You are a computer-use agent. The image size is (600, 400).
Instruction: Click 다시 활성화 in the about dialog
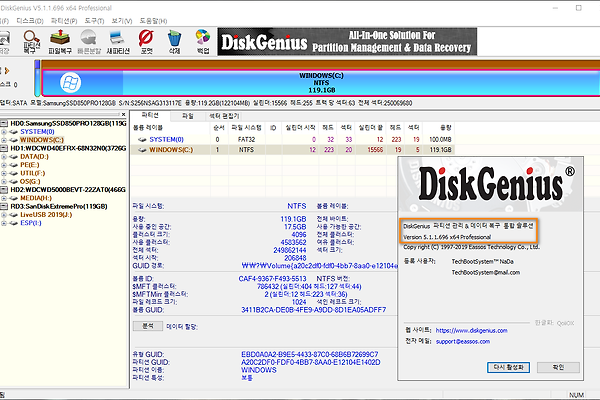(x=508, y=367)
